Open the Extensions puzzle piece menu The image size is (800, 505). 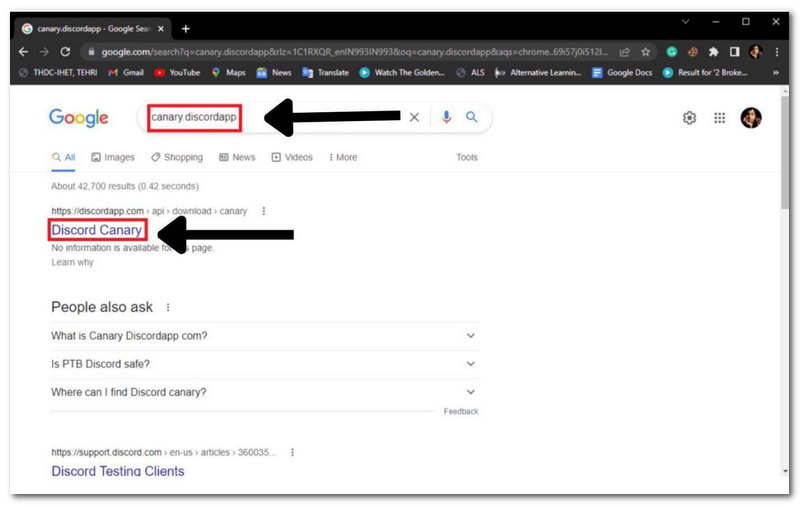714,52
